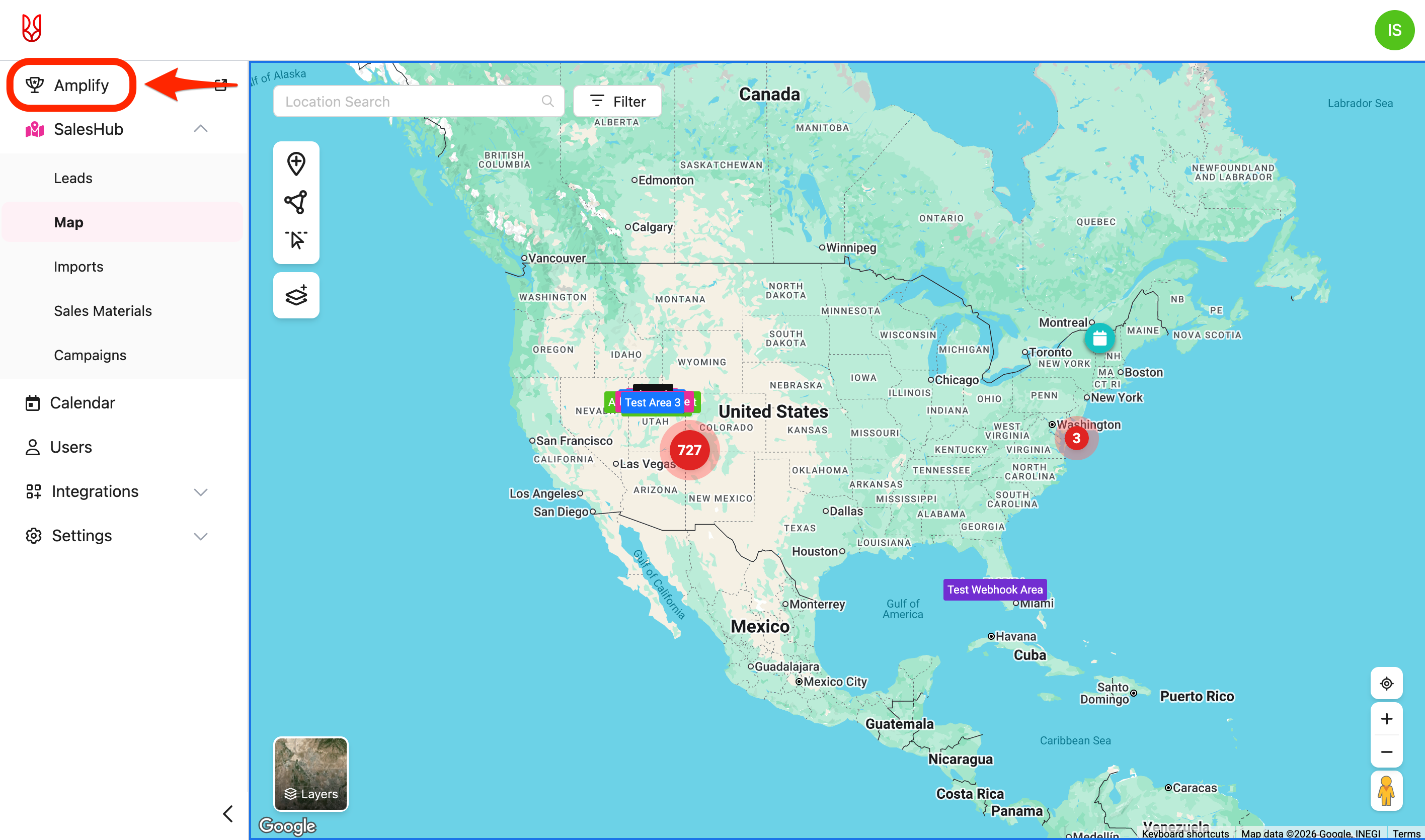Click the teal calendar map marker
This screenshot has height=840, width=1425.
[1099, 338]
